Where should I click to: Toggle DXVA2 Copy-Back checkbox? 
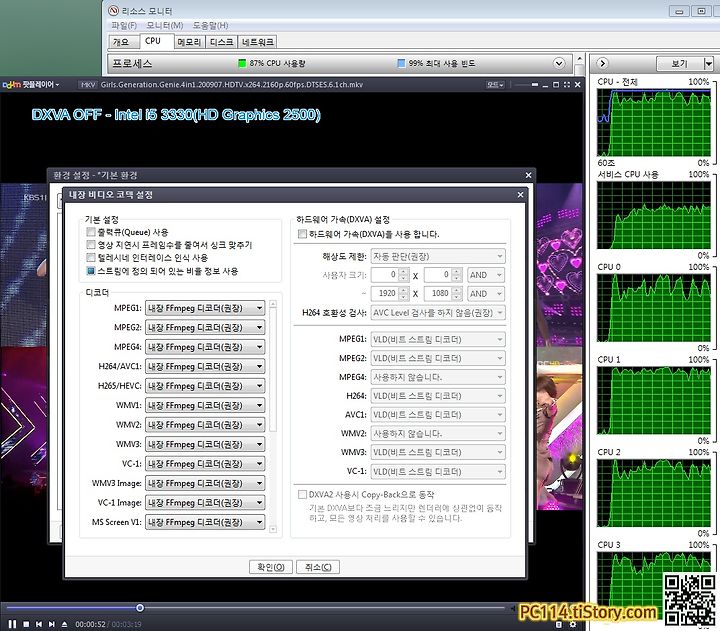302,494
